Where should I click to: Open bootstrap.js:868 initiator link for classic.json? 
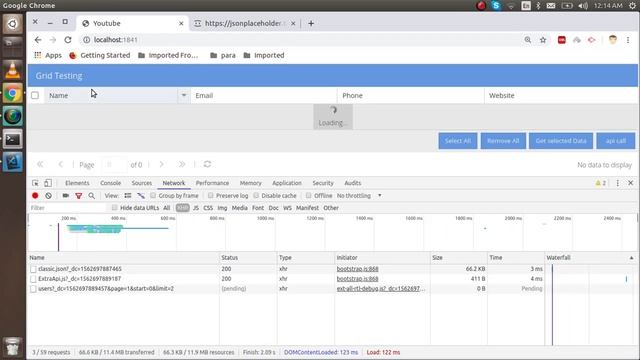pyautogui.click(x=358, y=269)
